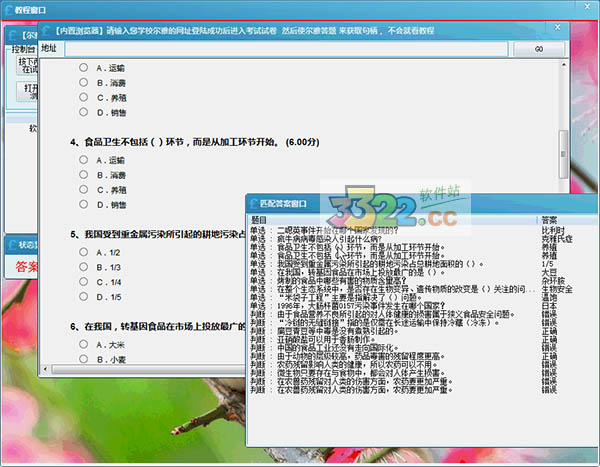Close the 教程窗口 tutorial window

coord(587,6)
